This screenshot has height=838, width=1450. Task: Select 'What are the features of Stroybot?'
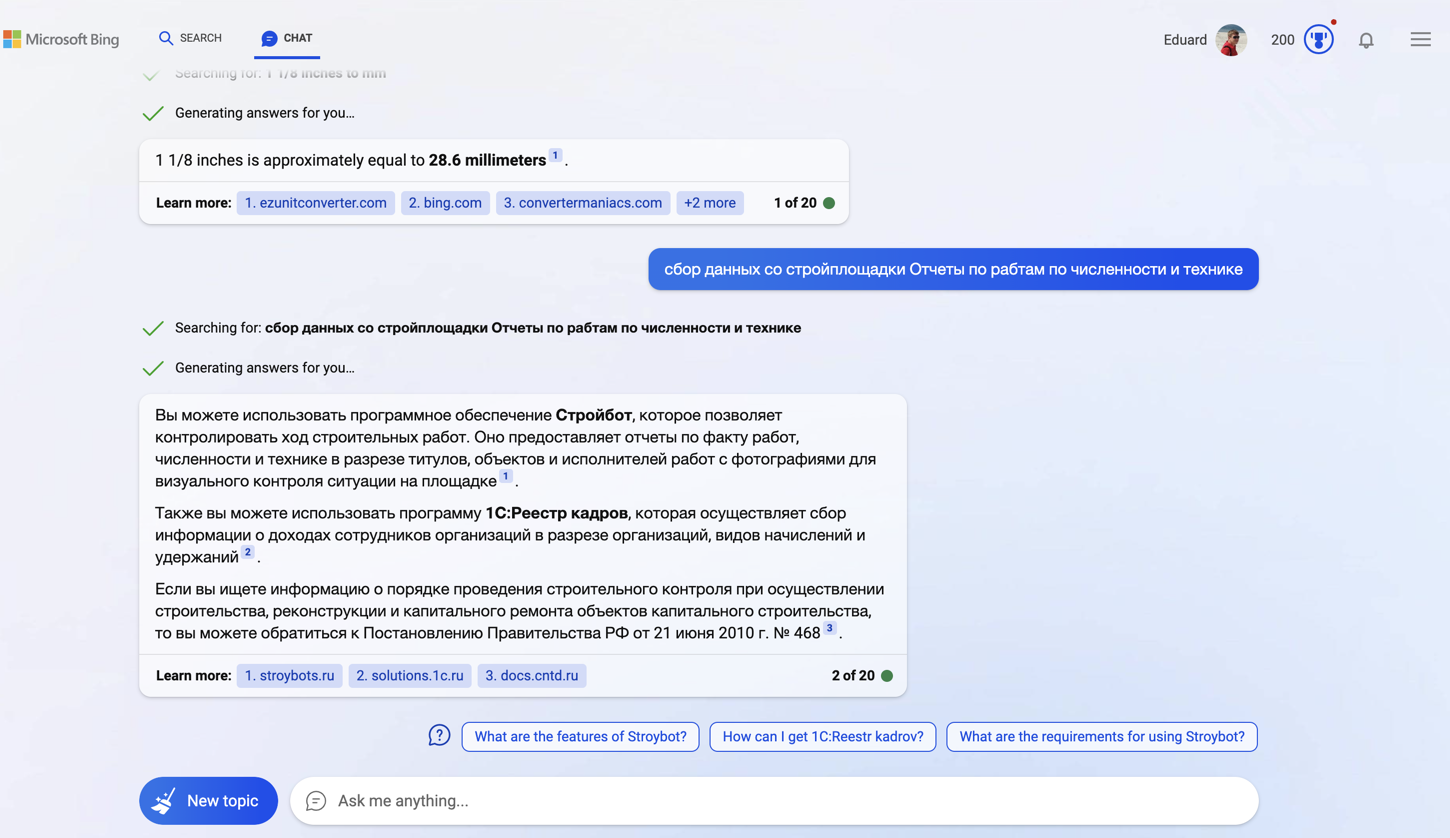[580, 737]
